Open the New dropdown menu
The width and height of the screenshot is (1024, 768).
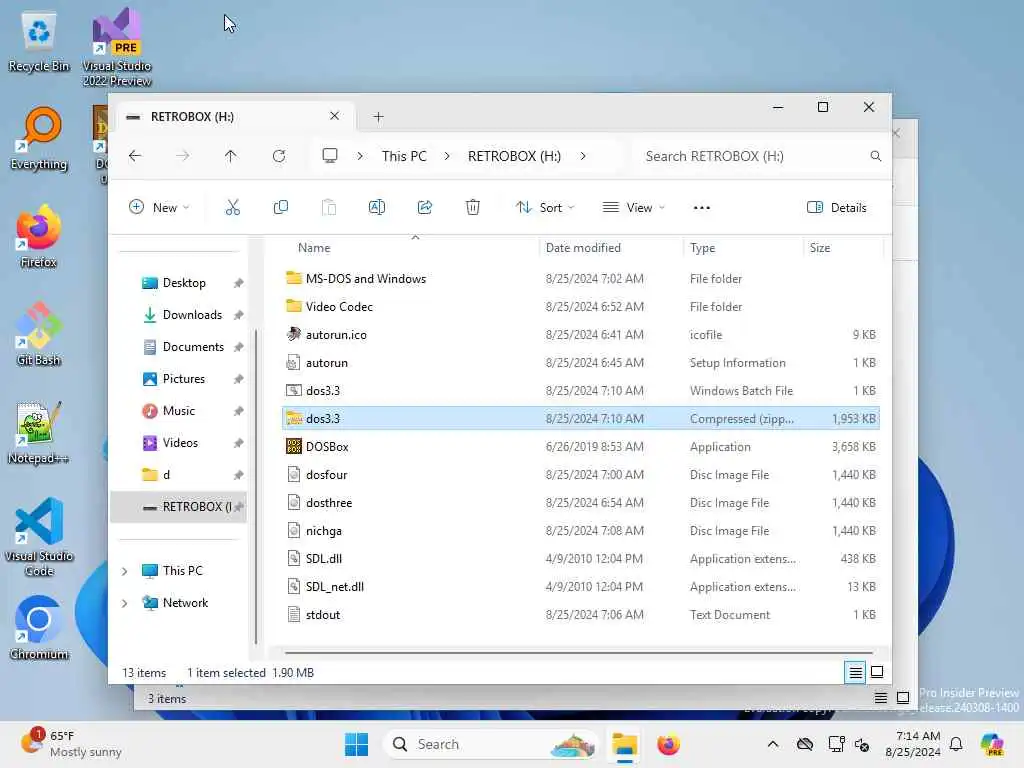159,208
